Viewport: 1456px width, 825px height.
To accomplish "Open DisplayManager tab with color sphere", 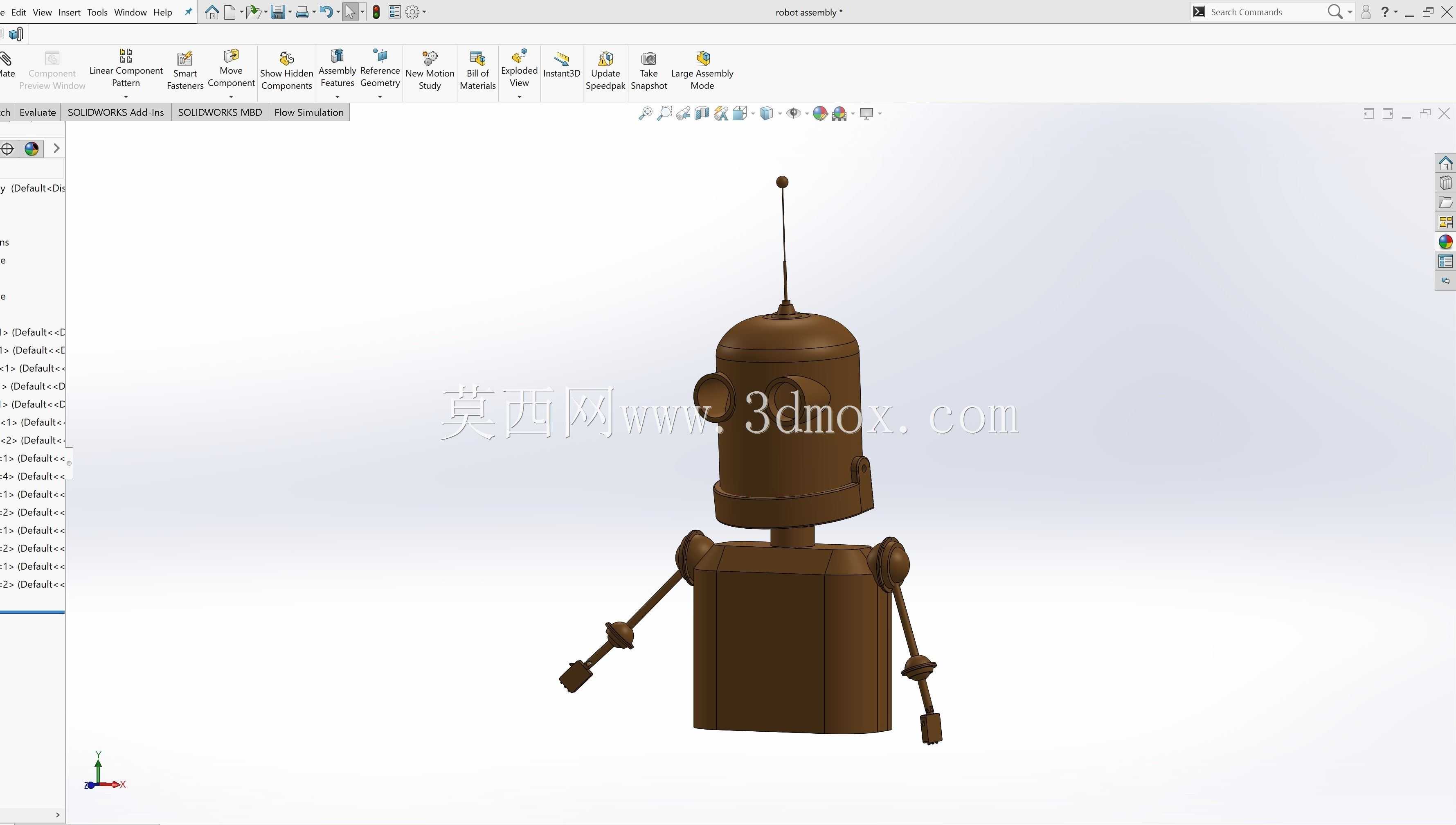I will pyautogui.click(x=31, y=149).
